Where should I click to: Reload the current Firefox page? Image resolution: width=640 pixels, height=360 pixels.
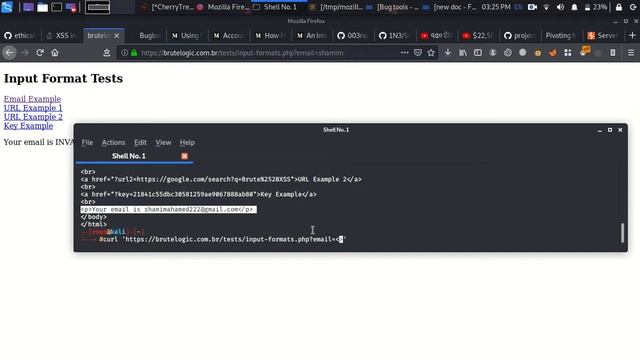point(40,53)
